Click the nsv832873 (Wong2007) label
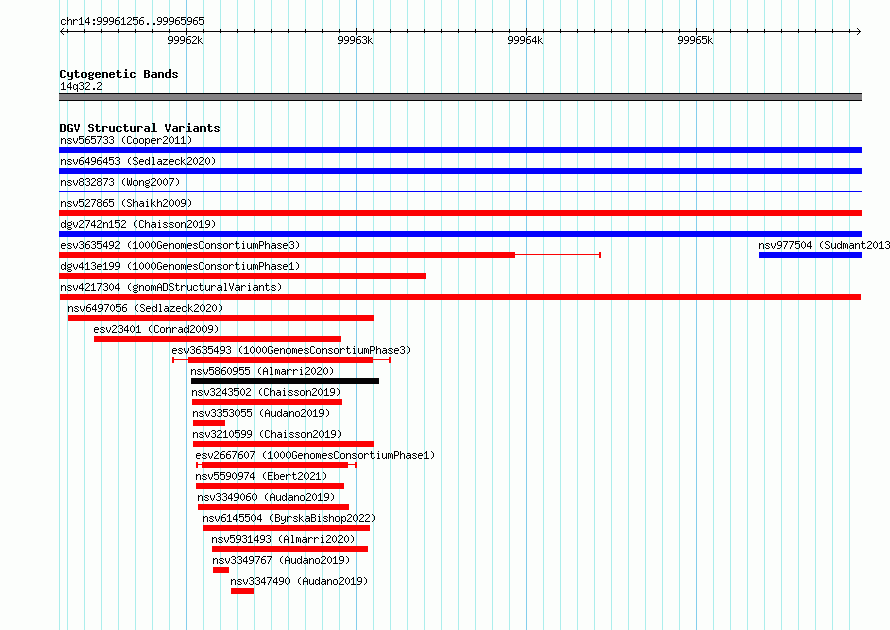 [120, 182]
